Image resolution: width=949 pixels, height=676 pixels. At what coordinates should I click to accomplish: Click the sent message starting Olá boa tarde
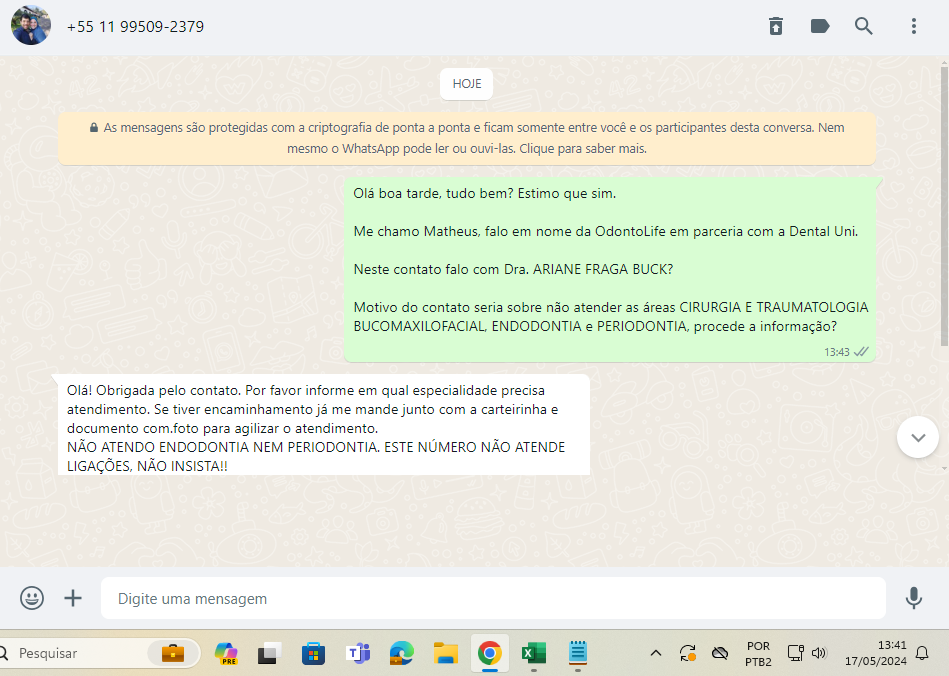tap(609, 270)
